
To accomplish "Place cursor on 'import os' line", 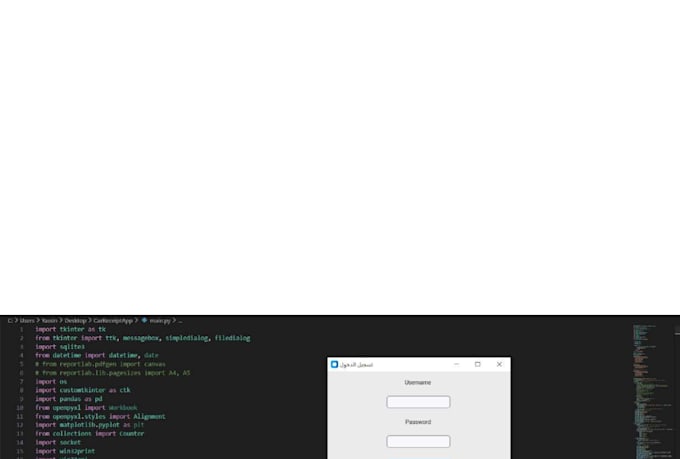I will pos(51,381).
